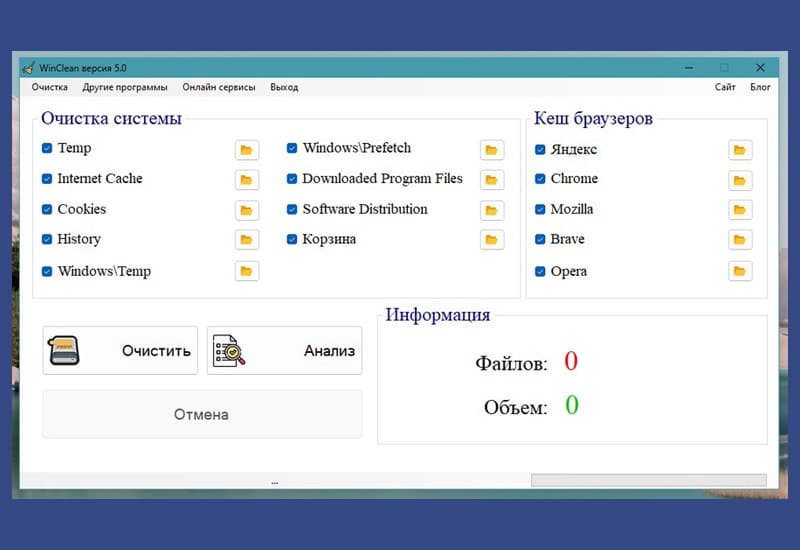Open the Internet Cache folder icon
Screen dimensions: 800x550
[247, 180]
